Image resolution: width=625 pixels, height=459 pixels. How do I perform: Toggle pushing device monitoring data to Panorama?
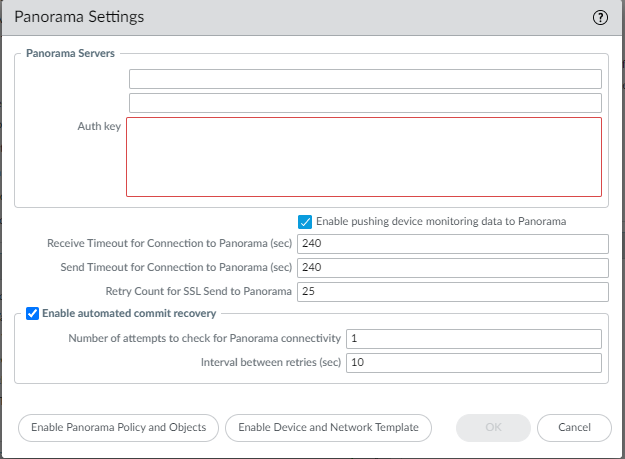pos(306,222)
